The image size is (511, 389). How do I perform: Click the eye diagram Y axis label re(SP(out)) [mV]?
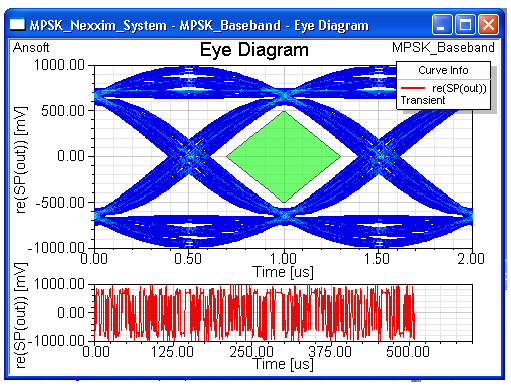coord(21,160)
